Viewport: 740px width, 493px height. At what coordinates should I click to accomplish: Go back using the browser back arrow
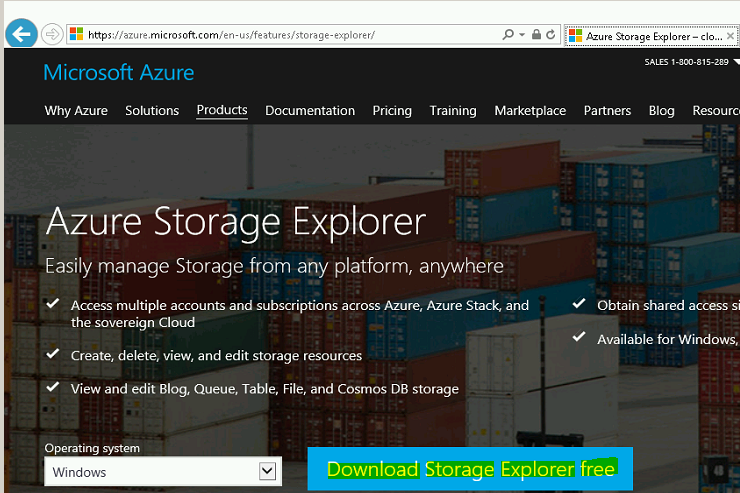point(21,33)
